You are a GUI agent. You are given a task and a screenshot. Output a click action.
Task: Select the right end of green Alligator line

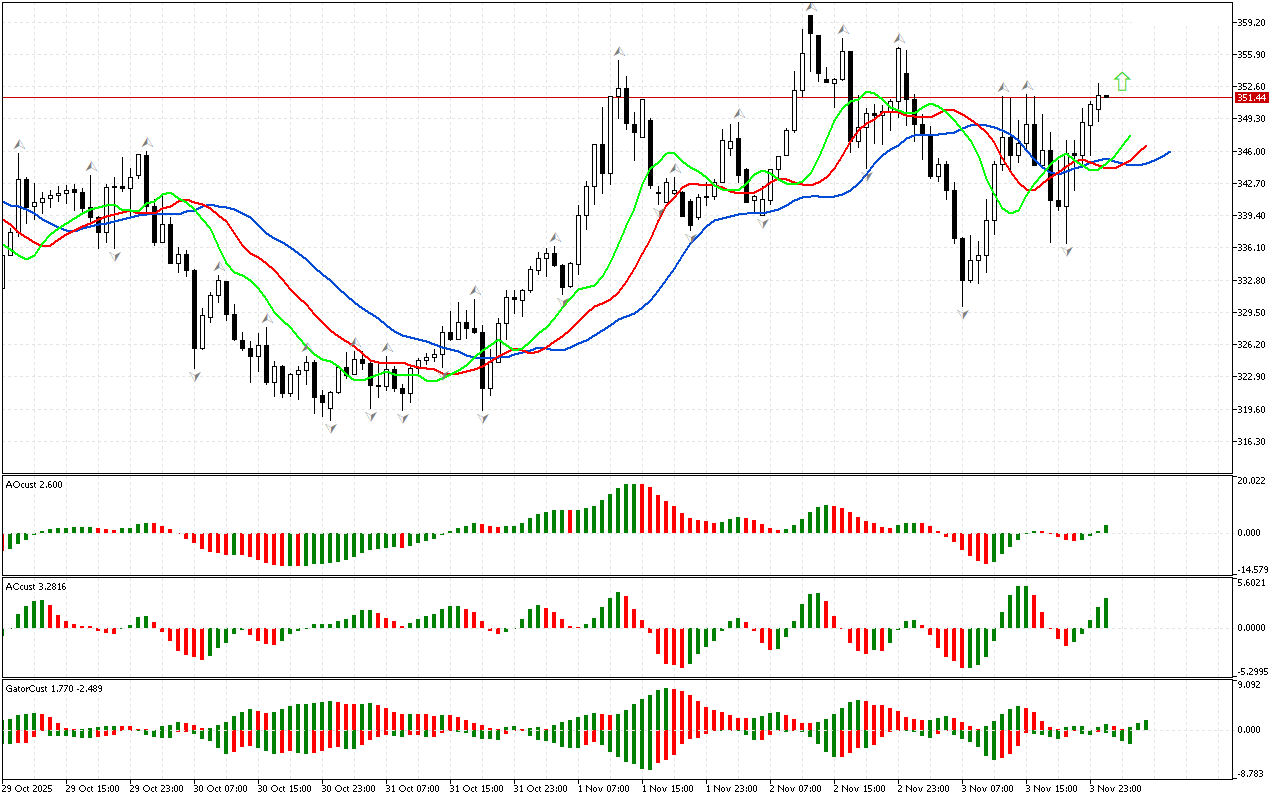tap(1130, 136)
